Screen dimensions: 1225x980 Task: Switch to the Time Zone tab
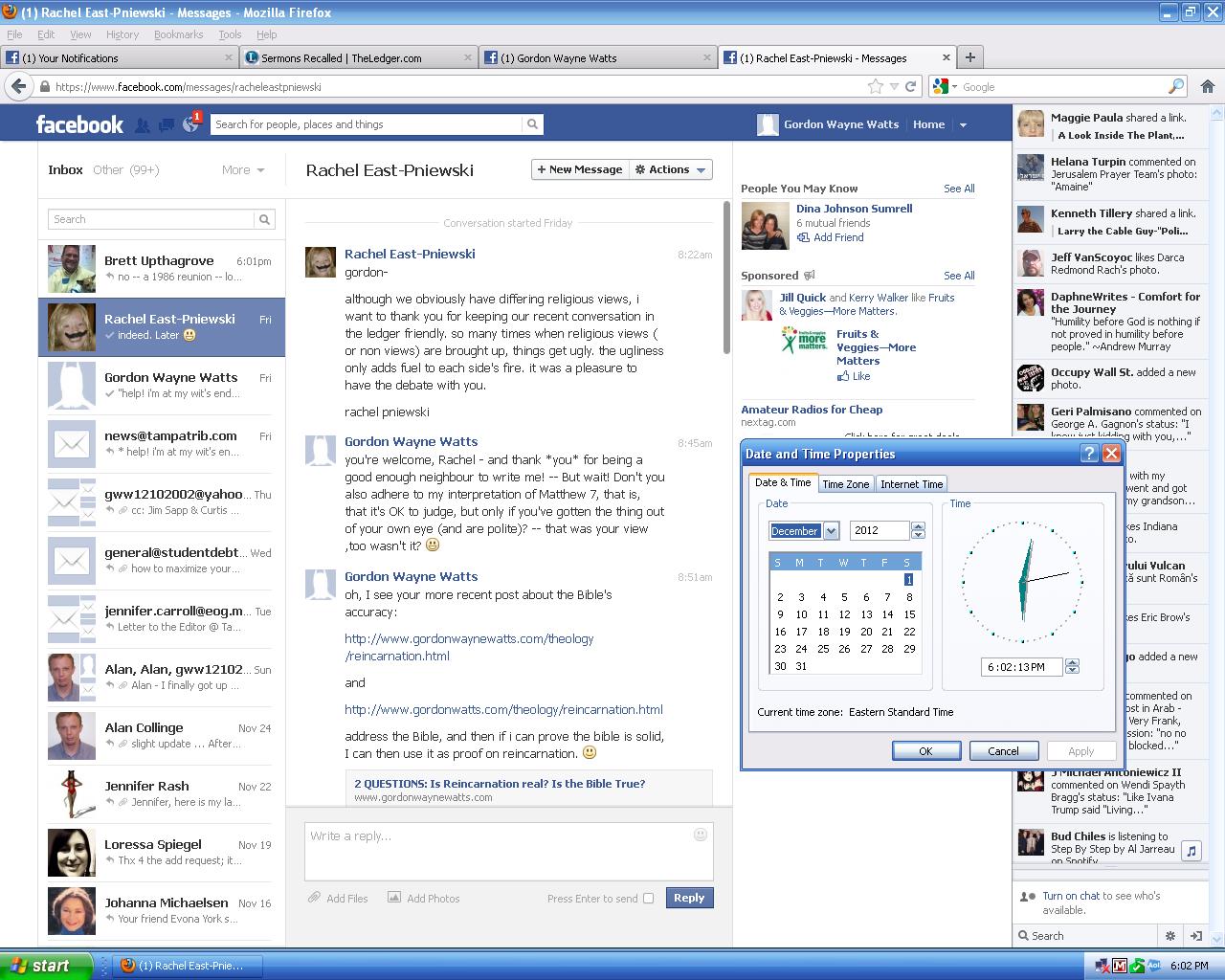pyautogui.click(x=846, y=484)
